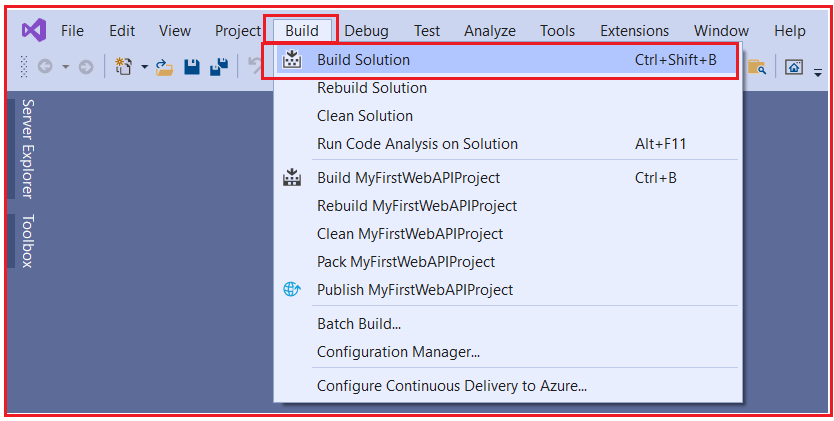Click the home window toolbar icon
The image size is (834, 421).
[x=794, y=67]
